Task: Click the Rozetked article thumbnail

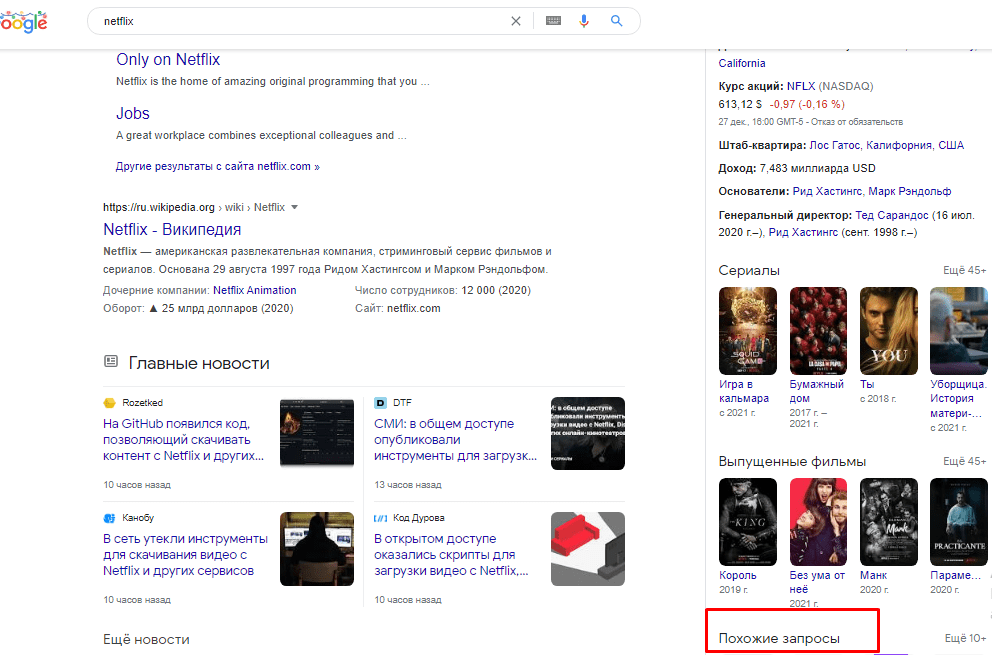Action: tap(317, 433)
